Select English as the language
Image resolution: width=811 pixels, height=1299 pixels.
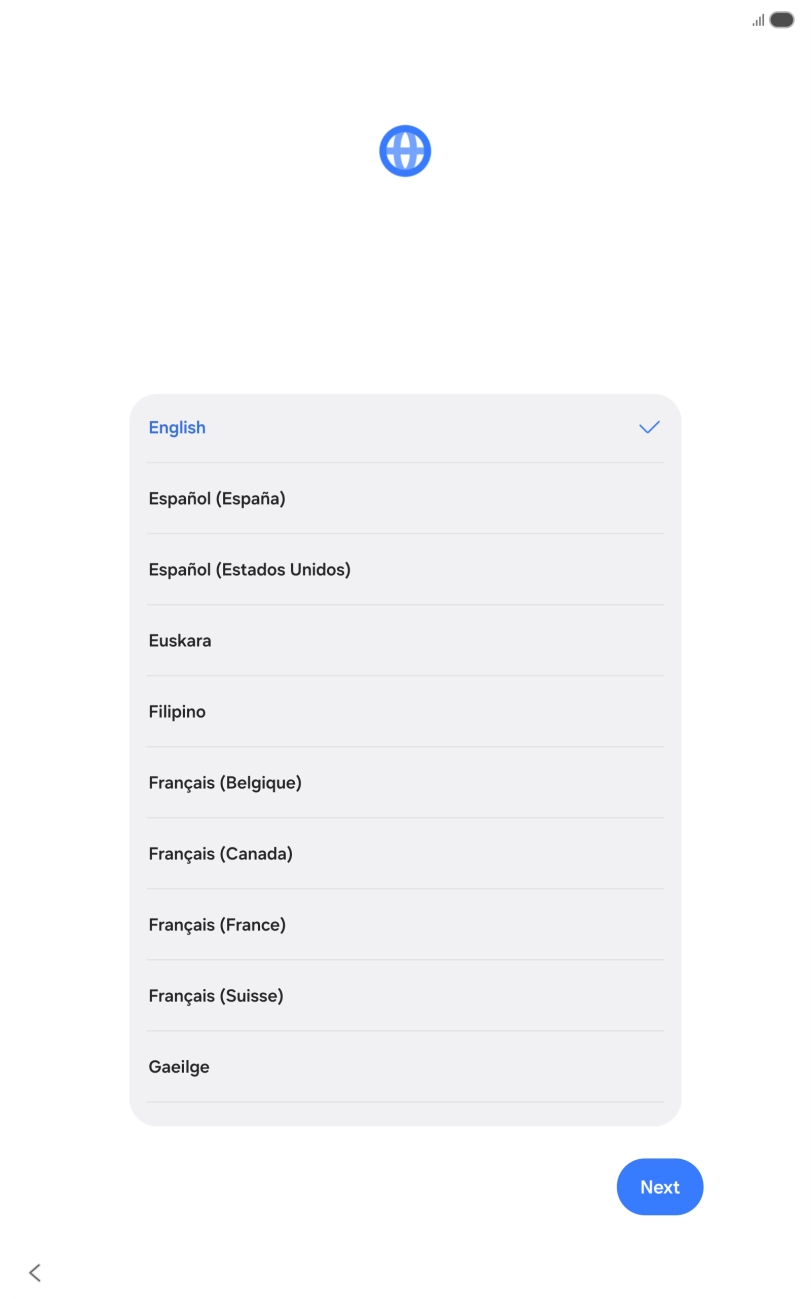click(x=177, y=427)
